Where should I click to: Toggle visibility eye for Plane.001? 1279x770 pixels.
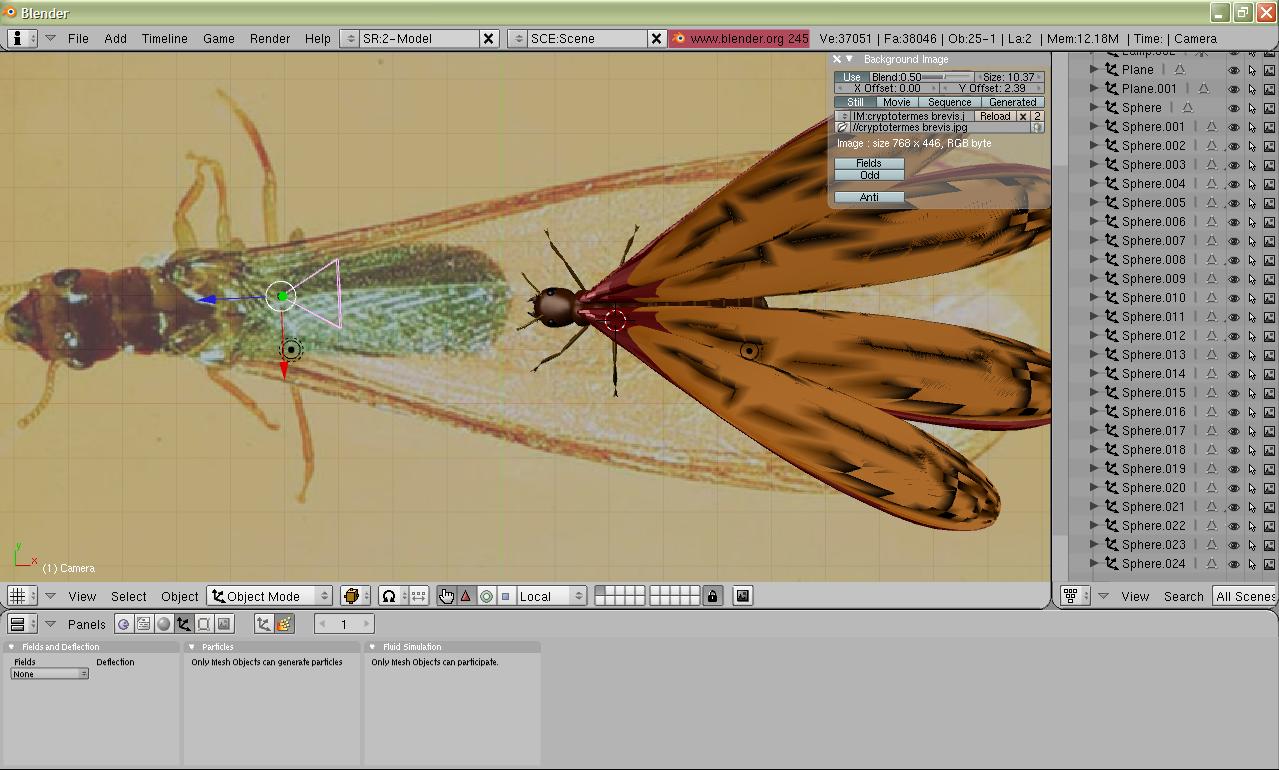[1234, 89]
